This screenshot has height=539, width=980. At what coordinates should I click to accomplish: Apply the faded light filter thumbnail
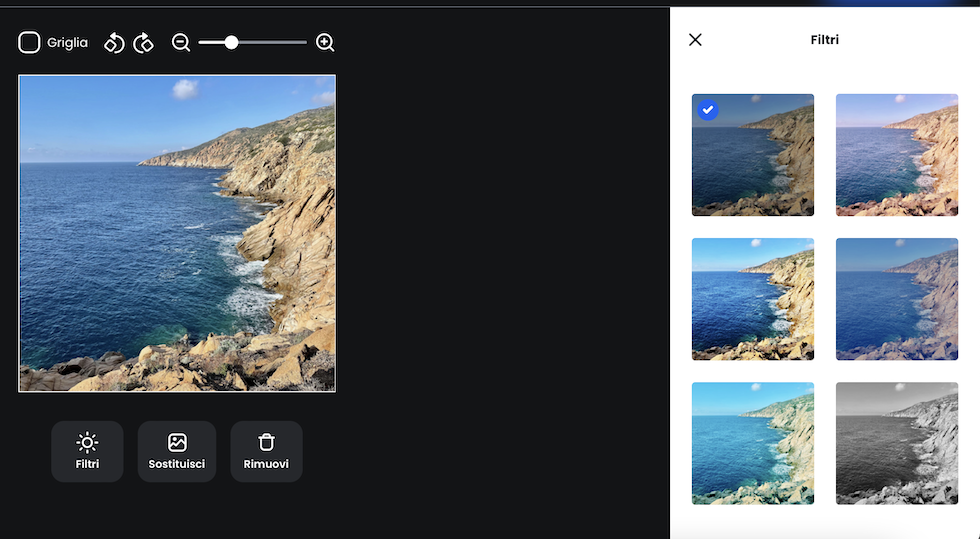896,155
